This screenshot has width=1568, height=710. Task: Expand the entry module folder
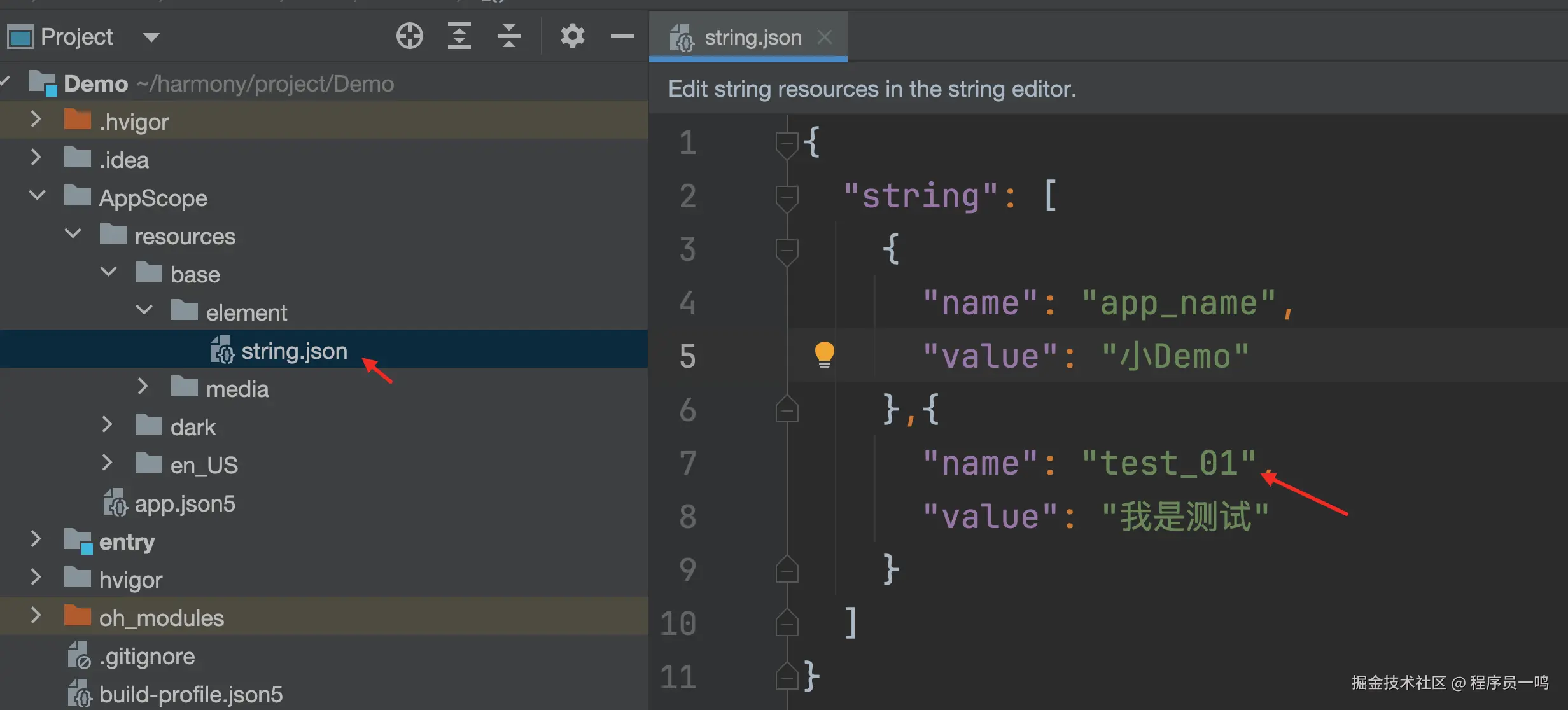(x=36, y=540)
